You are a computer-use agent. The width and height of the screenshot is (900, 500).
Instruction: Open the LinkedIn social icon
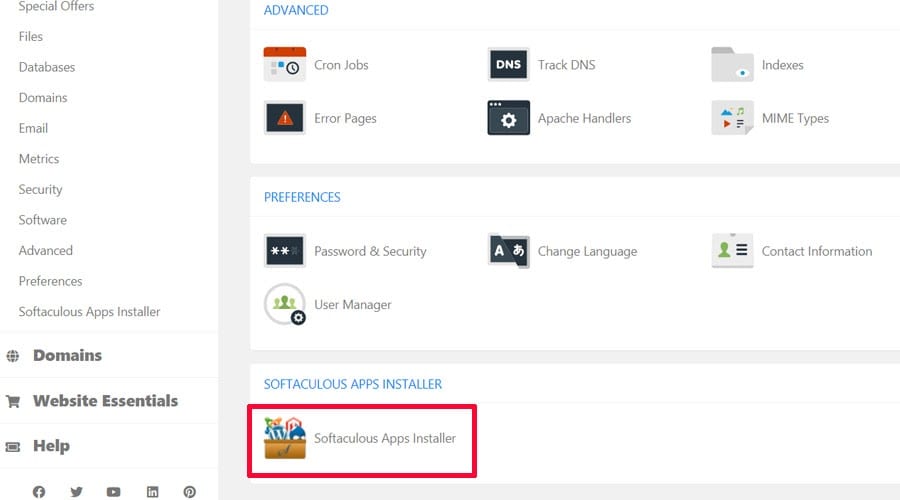pos(152,492)
